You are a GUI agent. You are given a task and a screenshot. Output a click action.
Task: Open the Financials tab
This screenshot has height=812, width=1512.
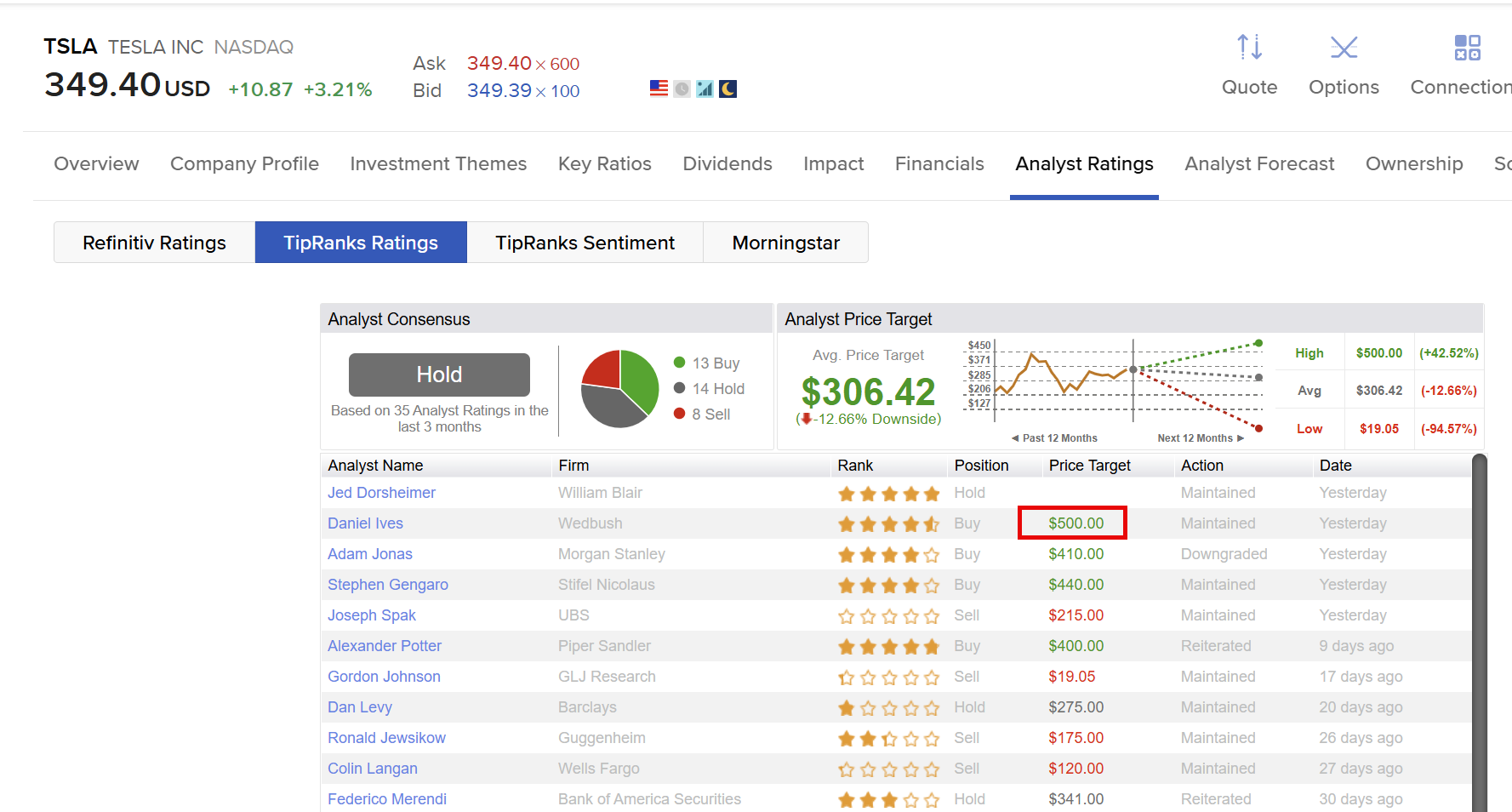pos(939,163)
